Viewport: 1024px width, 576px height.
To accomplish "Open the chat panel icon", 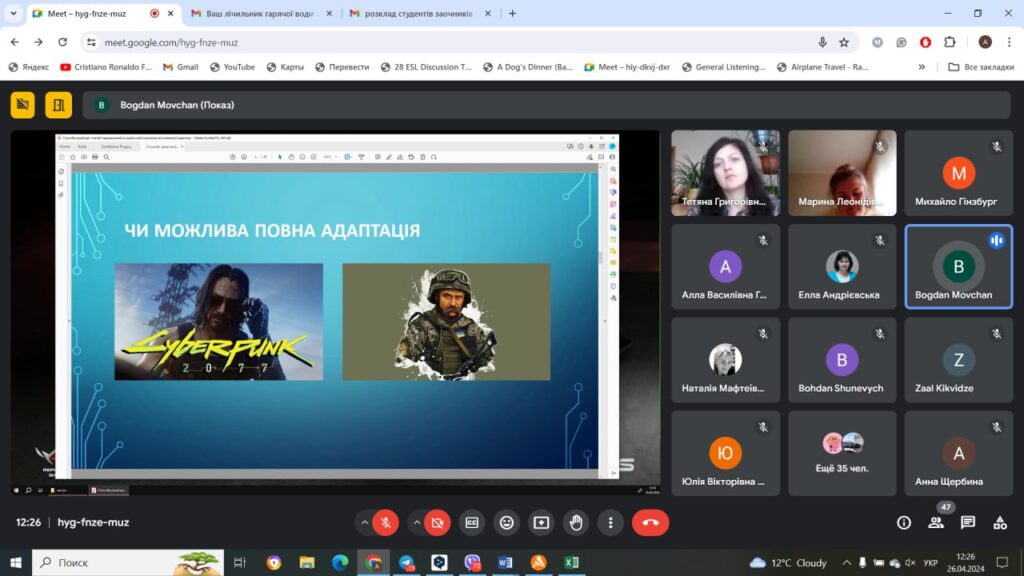I will point(968,522).
